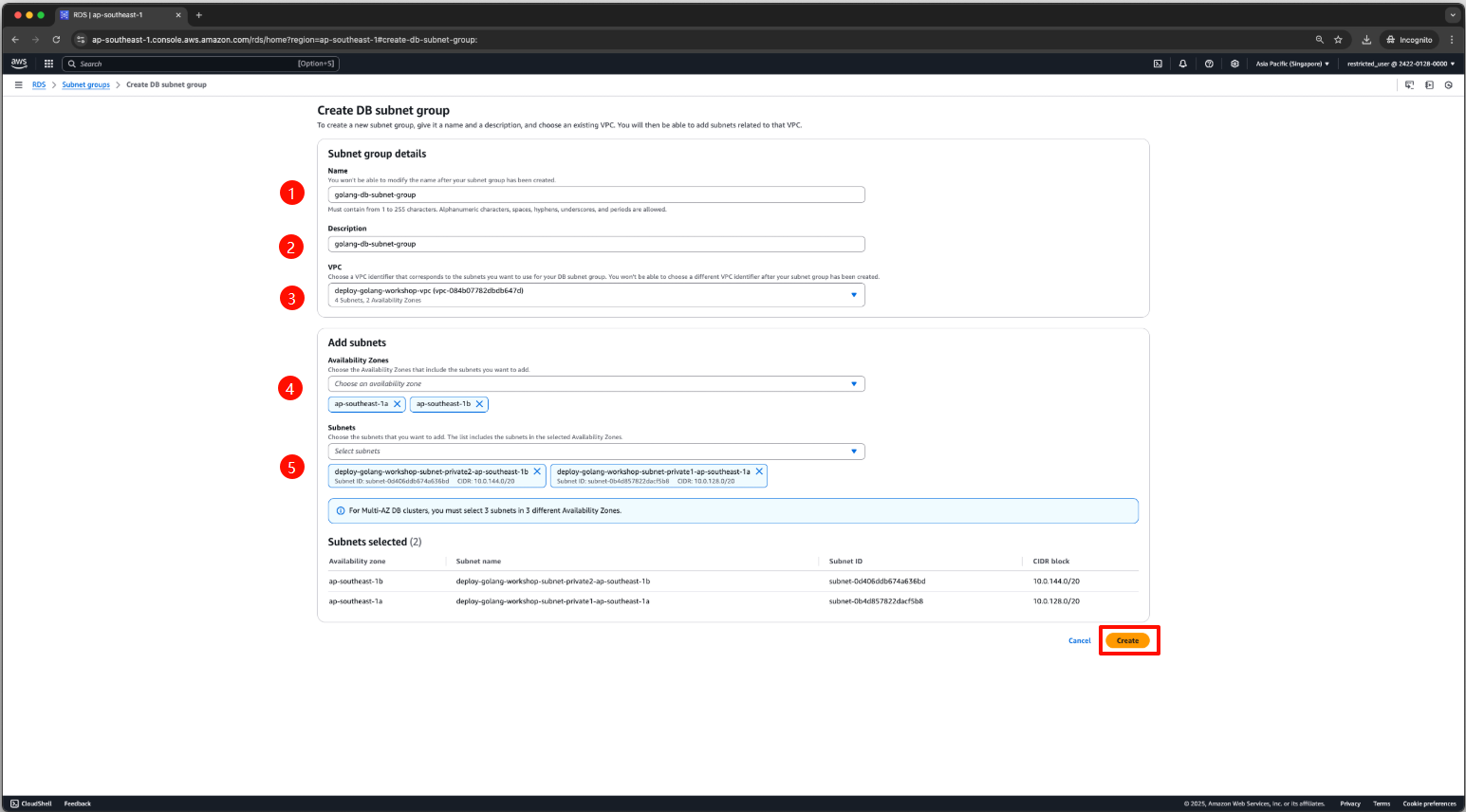View site information icon in address bar

click(x=81, y=40)
